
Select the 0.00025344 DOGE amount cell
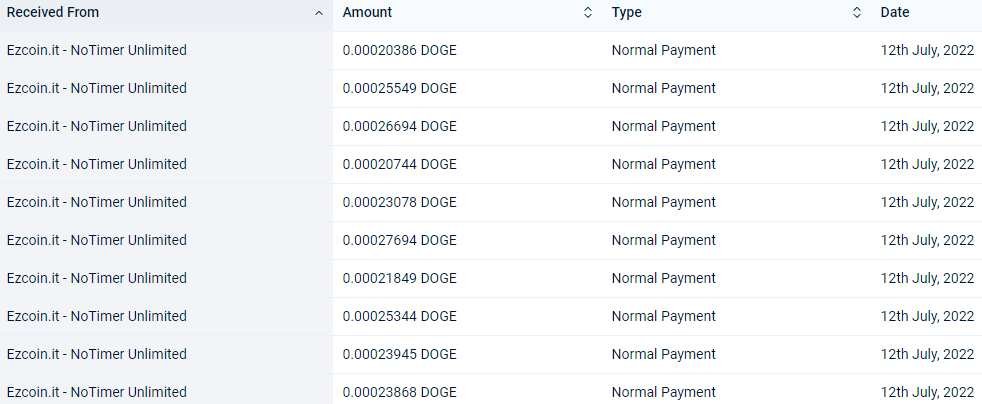pos(400,316)
